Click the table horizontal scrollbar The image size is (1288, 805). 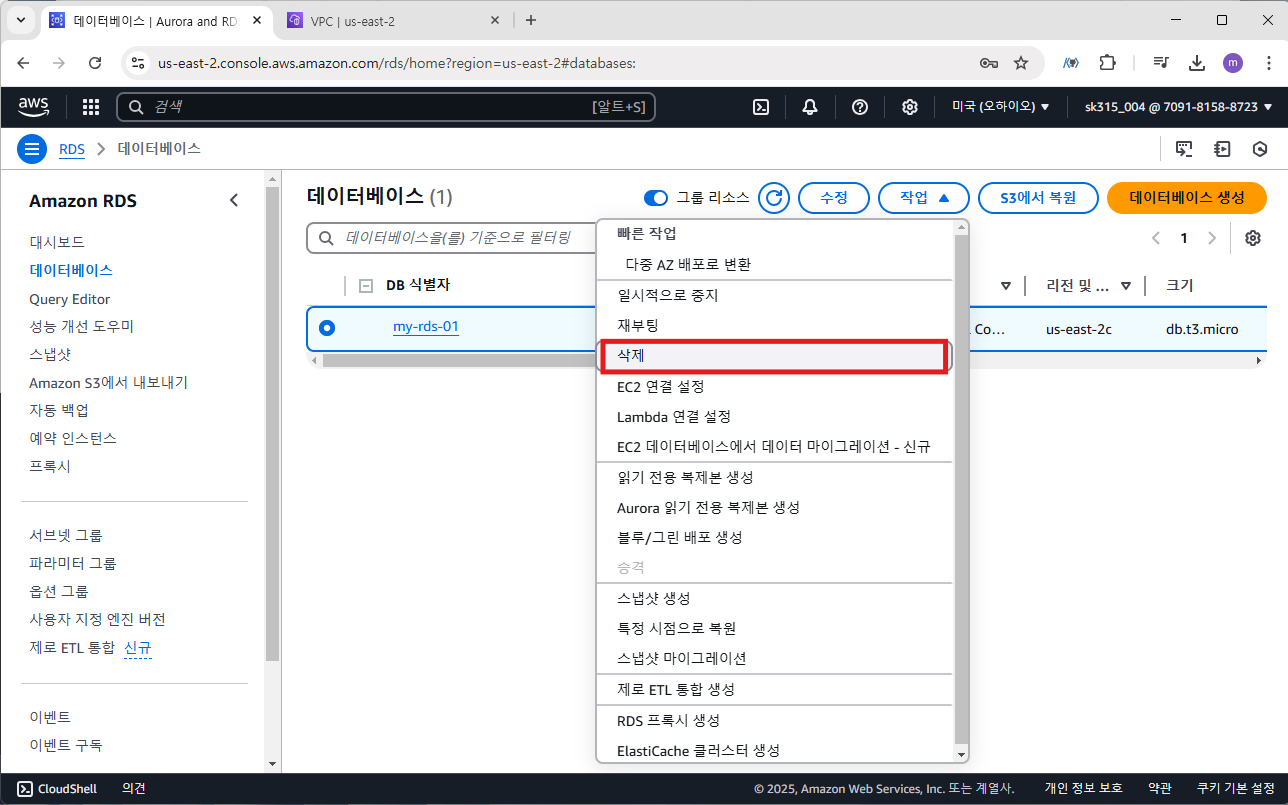point(457,360)
